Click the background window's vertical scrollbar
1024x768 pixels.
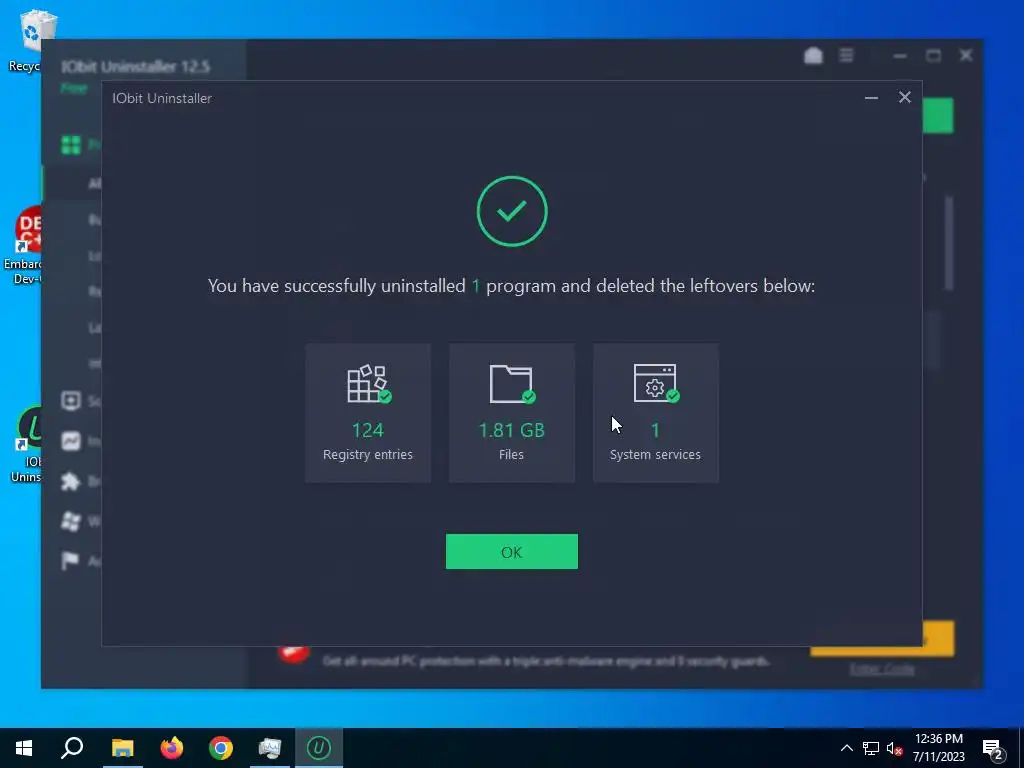(949, 243)
